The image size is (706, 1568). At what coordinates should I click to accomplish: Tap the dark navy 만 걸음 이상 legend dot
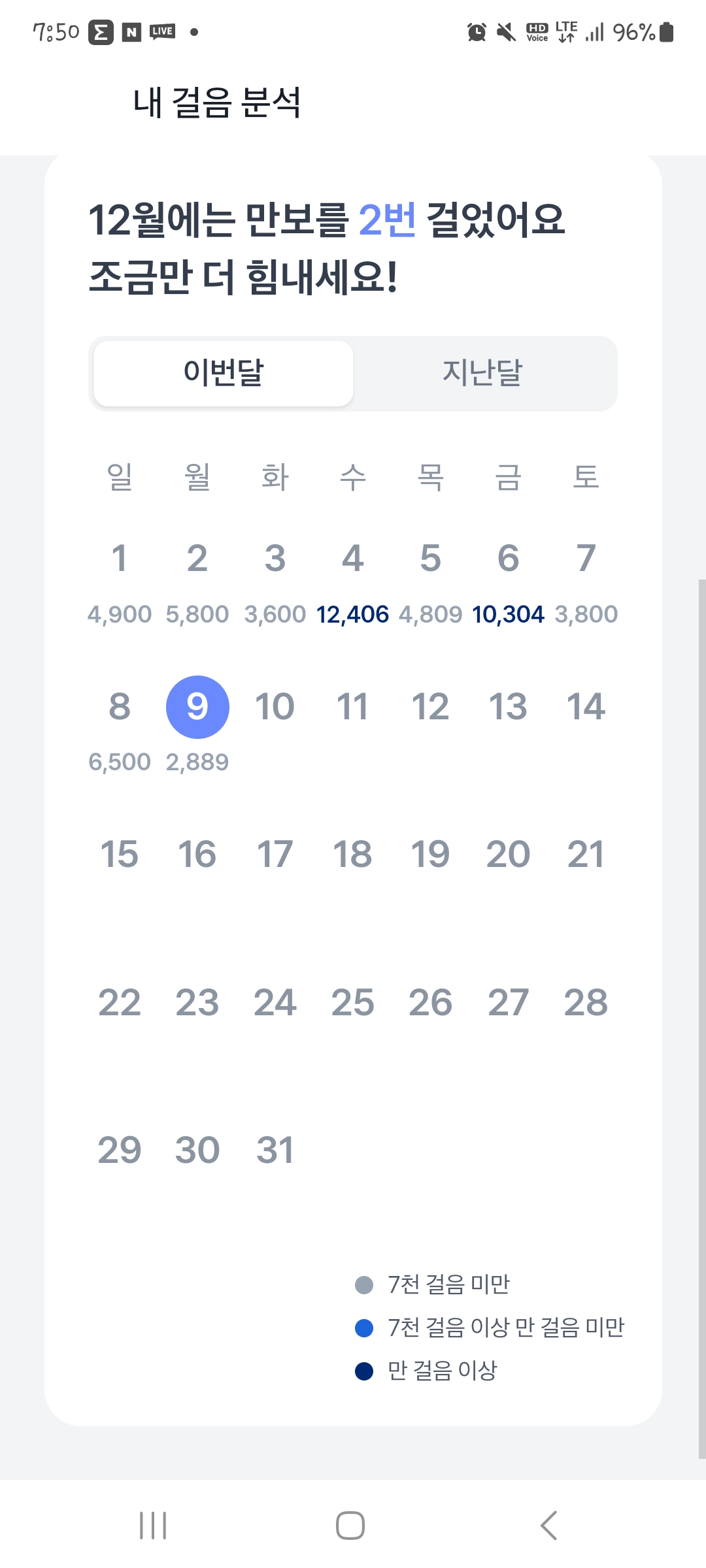(x=364, y=1371)
